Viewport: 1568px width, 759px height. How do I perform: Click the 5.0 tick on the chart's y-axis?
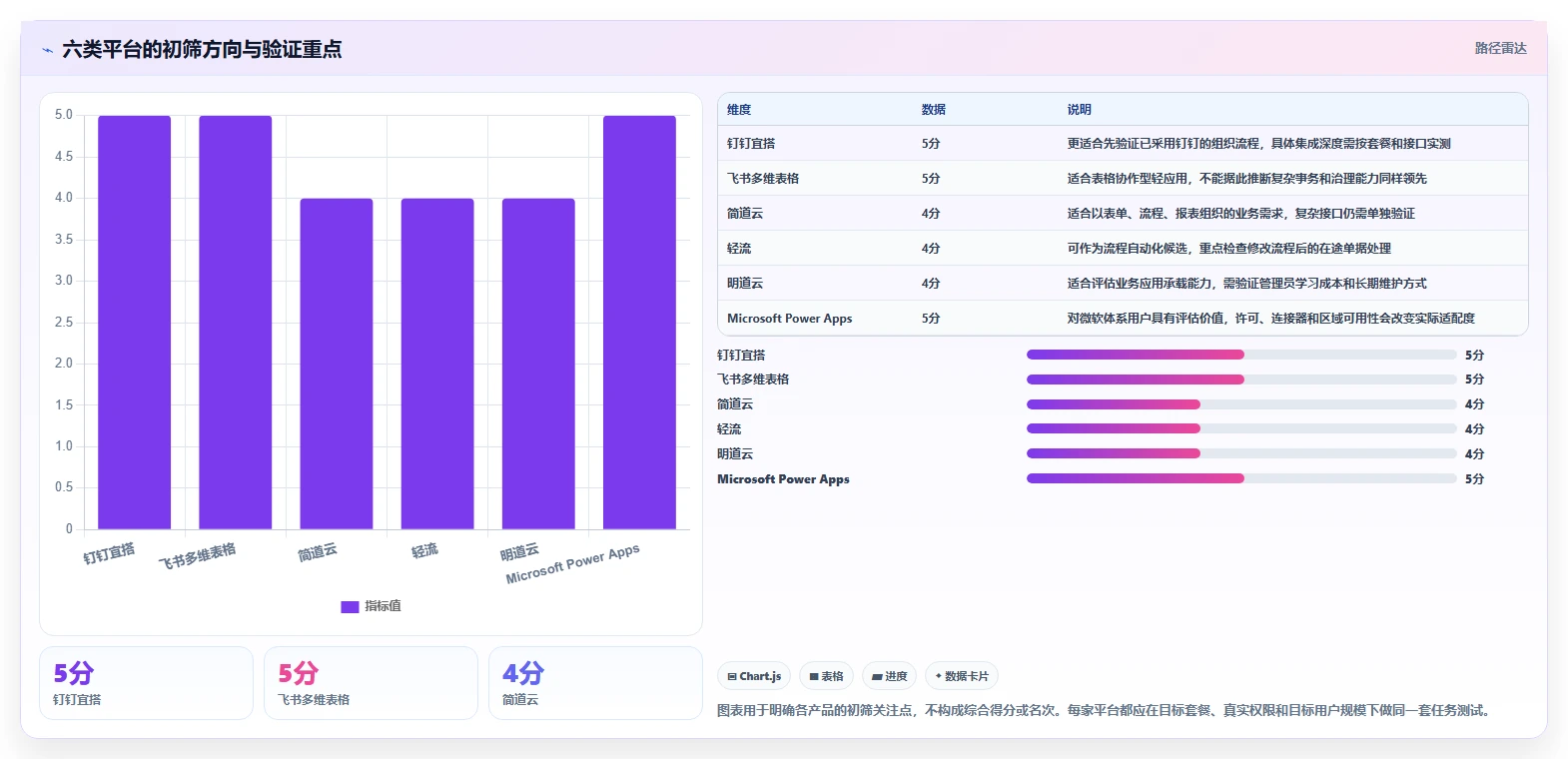tap(64, 115)
